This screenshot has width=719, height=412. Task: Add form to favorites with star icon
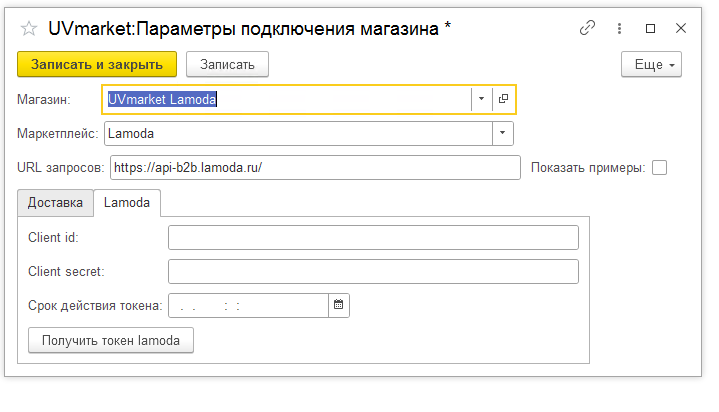pos(29,28)
